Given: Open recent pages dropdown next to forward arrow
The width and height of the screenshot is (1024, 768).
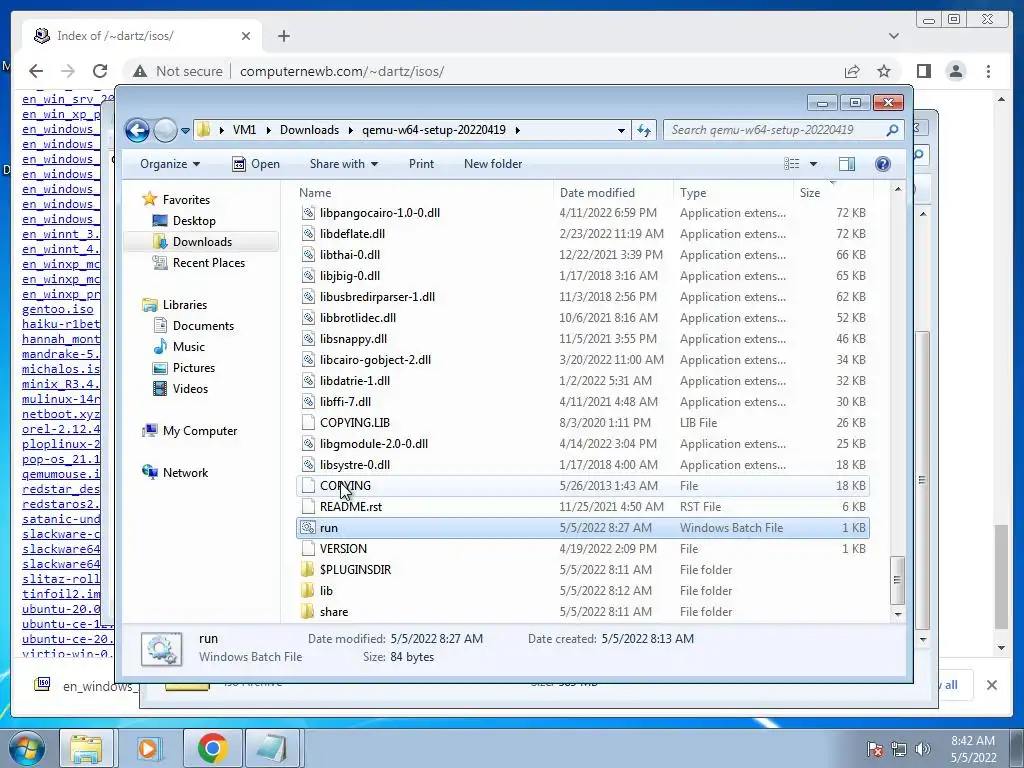Looking at the screenshot, I should 185,131.
